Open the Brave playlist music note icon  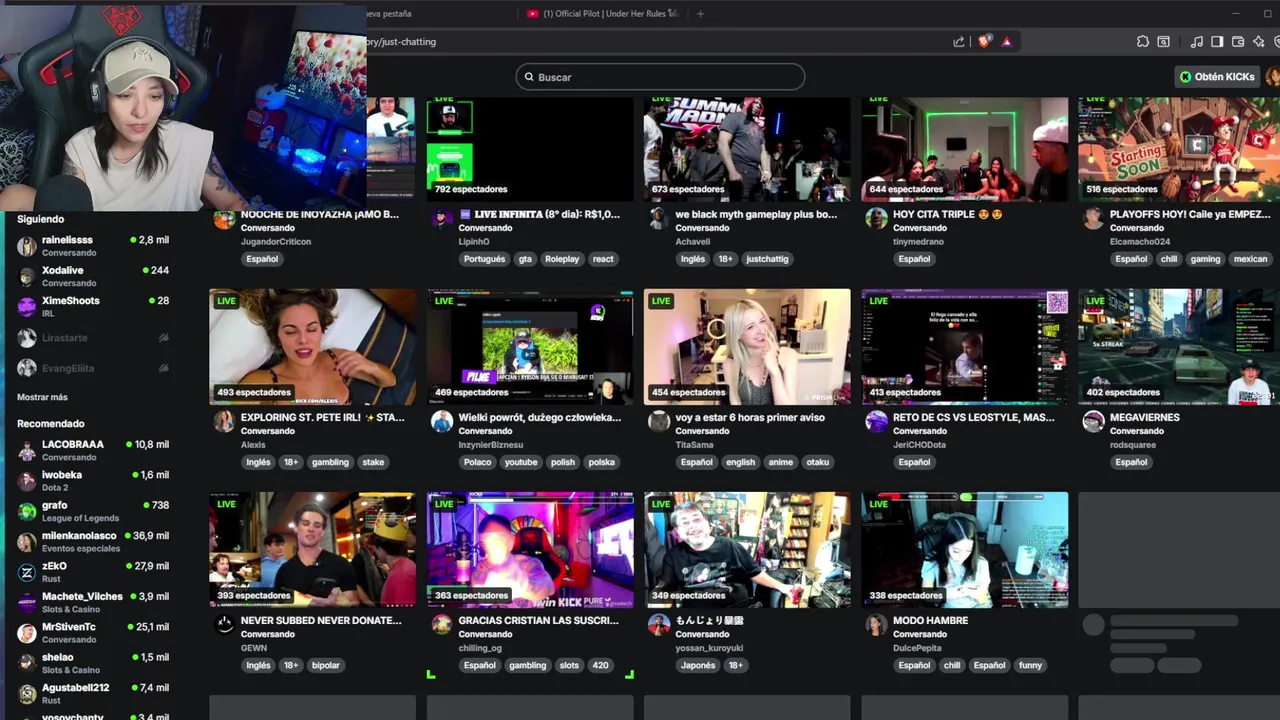coord(1197,42)
